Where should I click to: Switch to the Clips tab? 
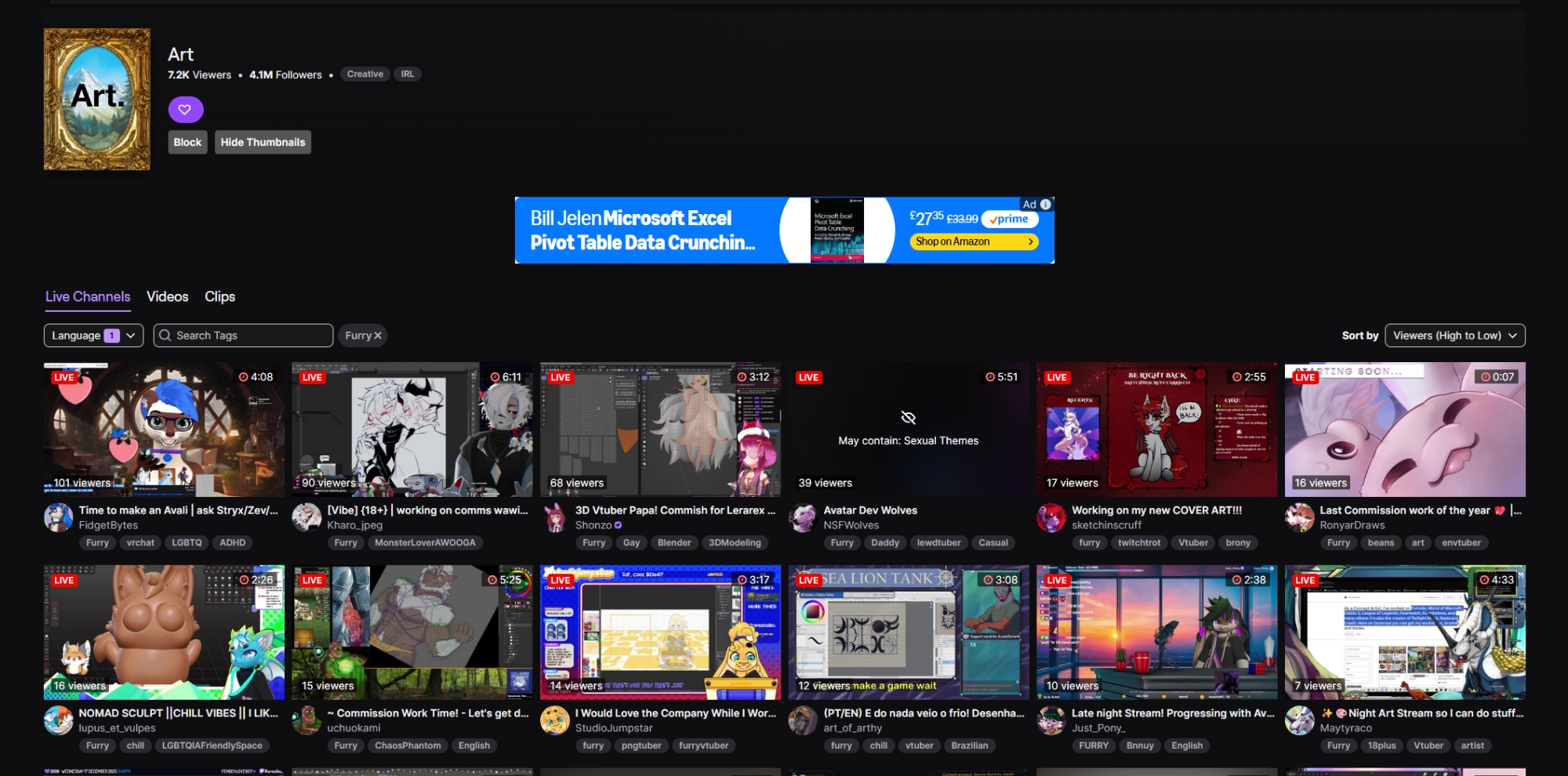click(220, 296)
